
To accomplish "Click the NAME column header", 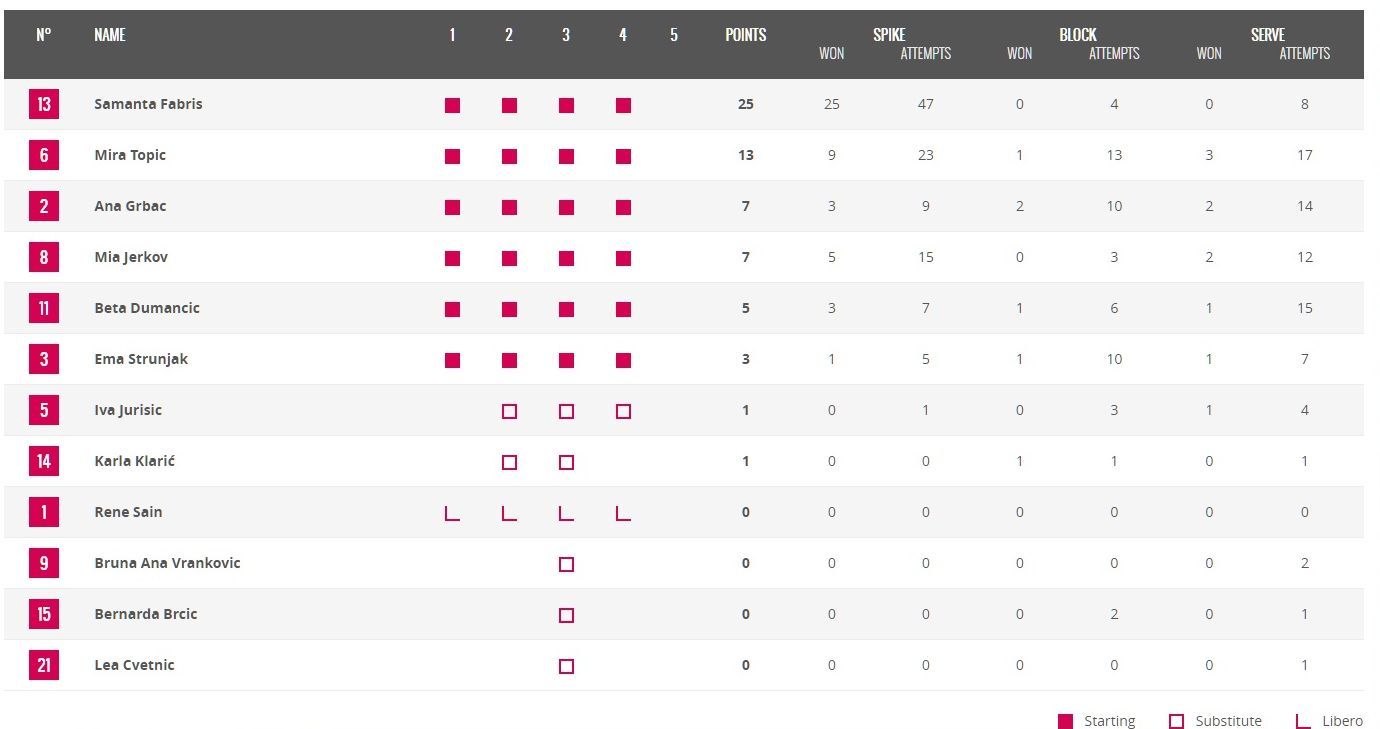I will [x=110, y=35].
